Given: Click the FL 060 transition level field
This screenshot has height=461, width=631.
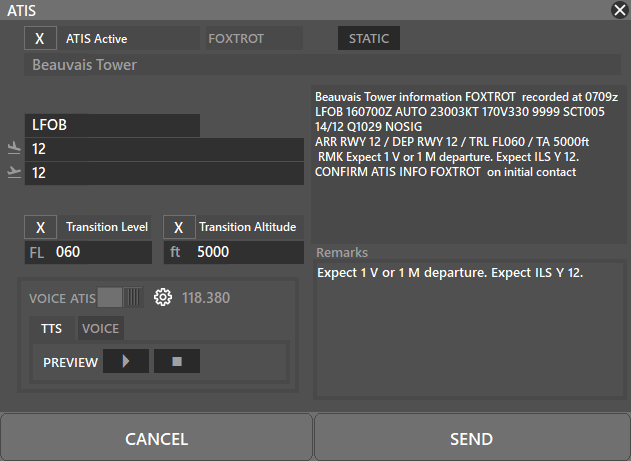Looking at the screenshot, I should [x=88, y=252].
